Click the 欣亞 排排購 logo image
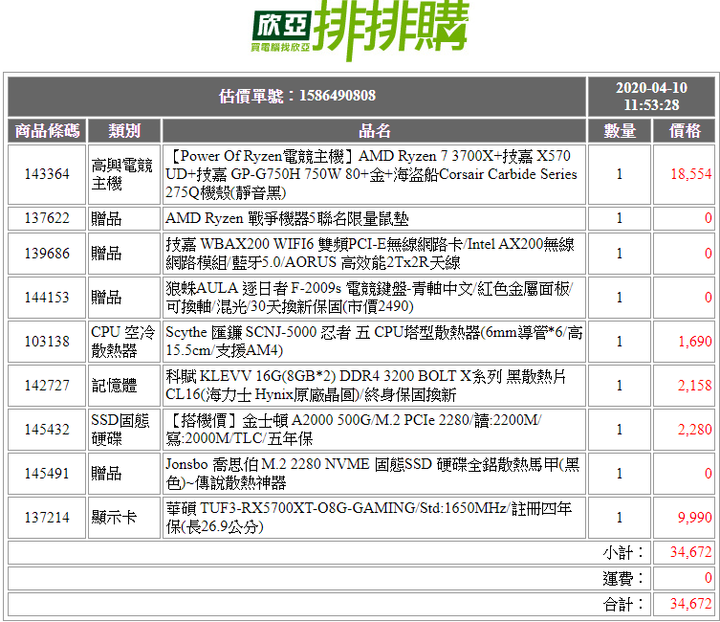 click(x=360, y=30)
